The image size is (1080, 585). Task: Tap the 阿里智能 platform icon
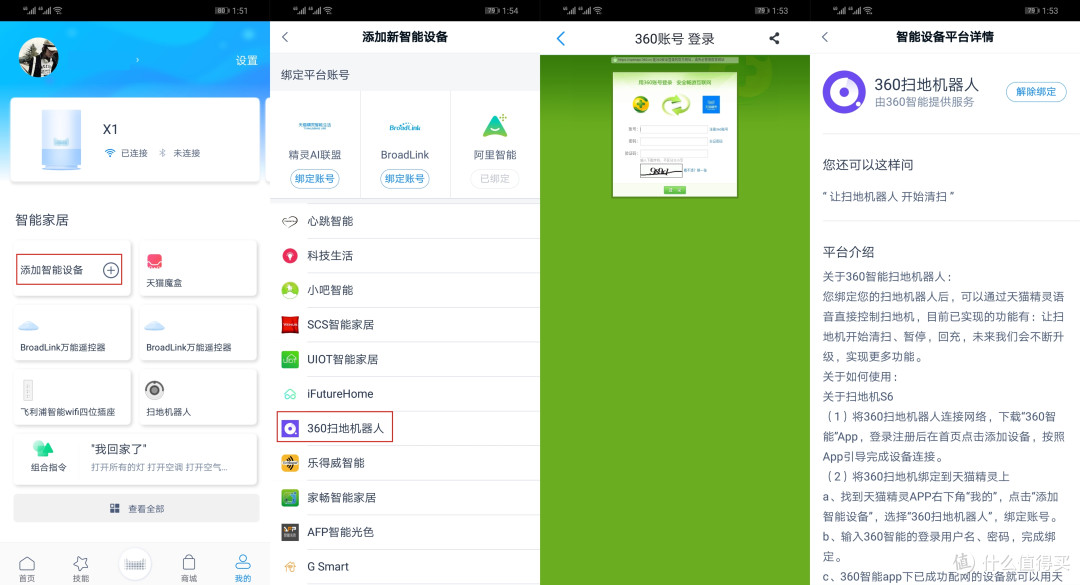(495, 126)
